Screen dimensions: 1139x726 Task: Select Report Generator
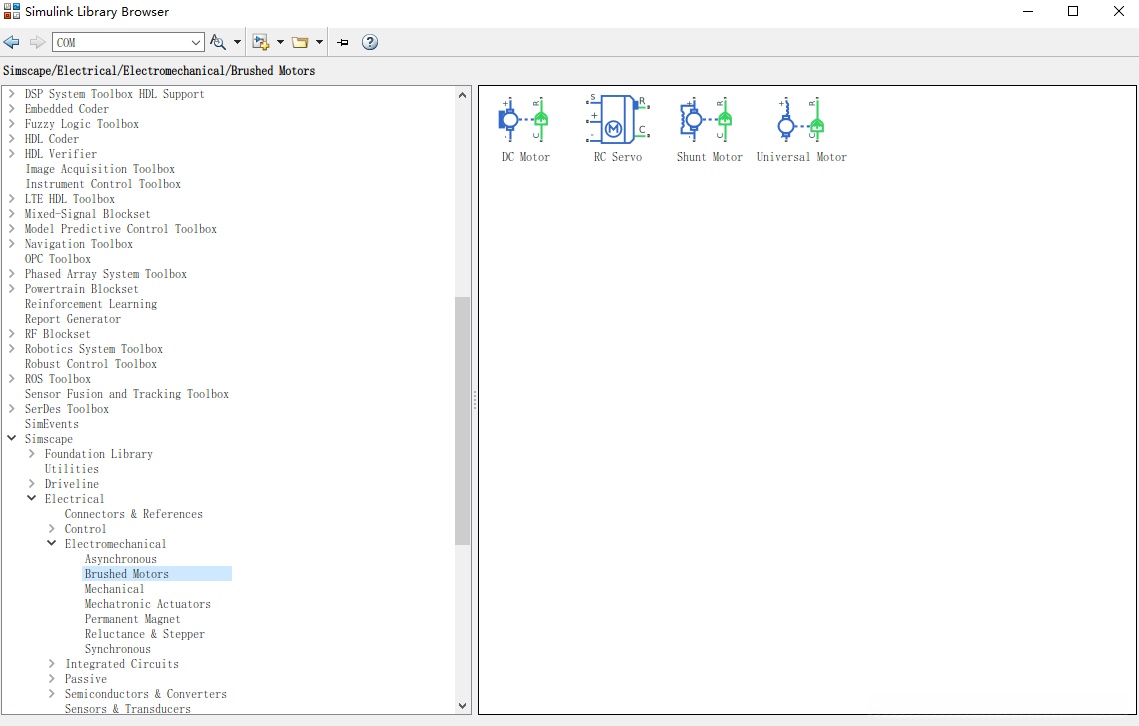(73, 319)
